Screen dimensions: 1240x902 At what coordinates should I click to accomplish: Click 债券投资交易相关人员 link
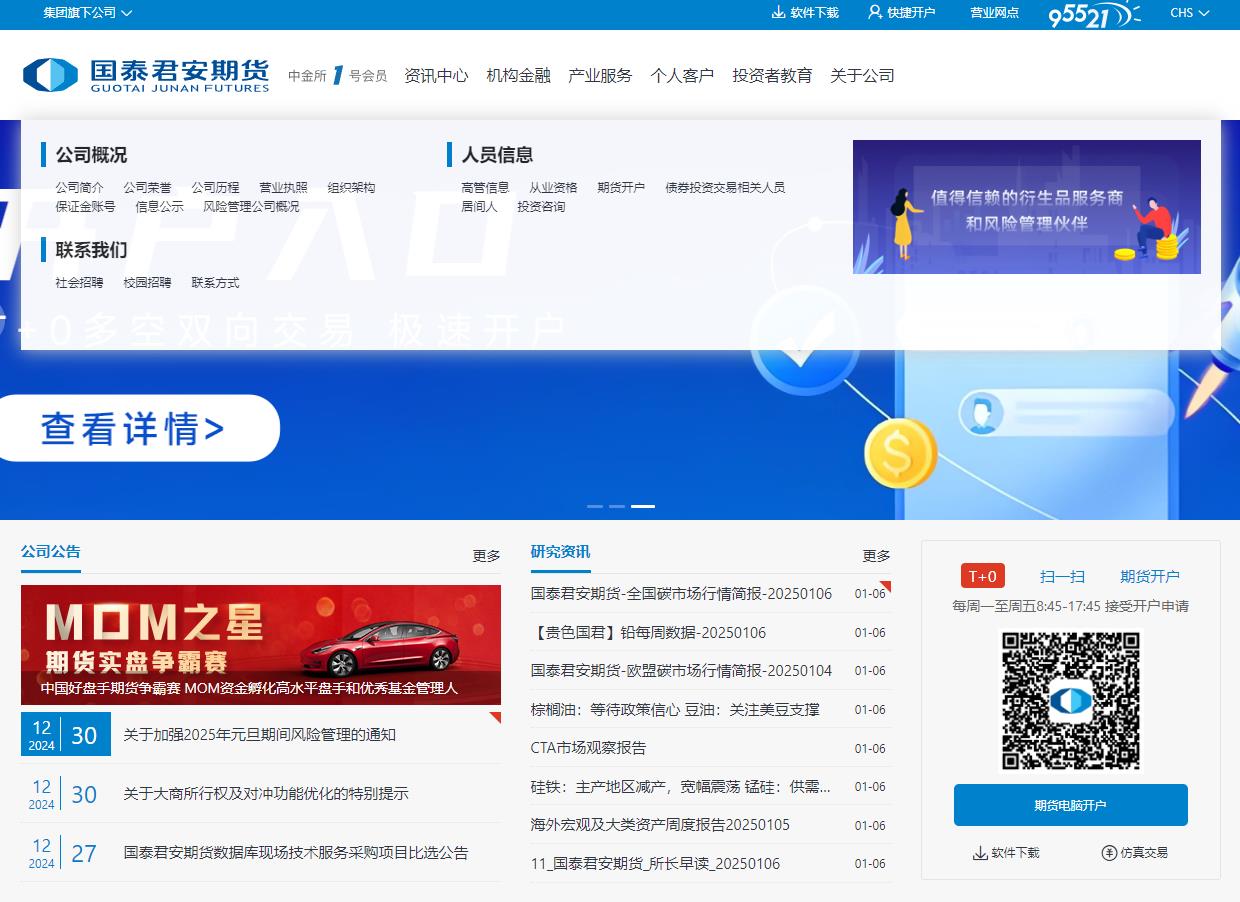click(725, 188)
